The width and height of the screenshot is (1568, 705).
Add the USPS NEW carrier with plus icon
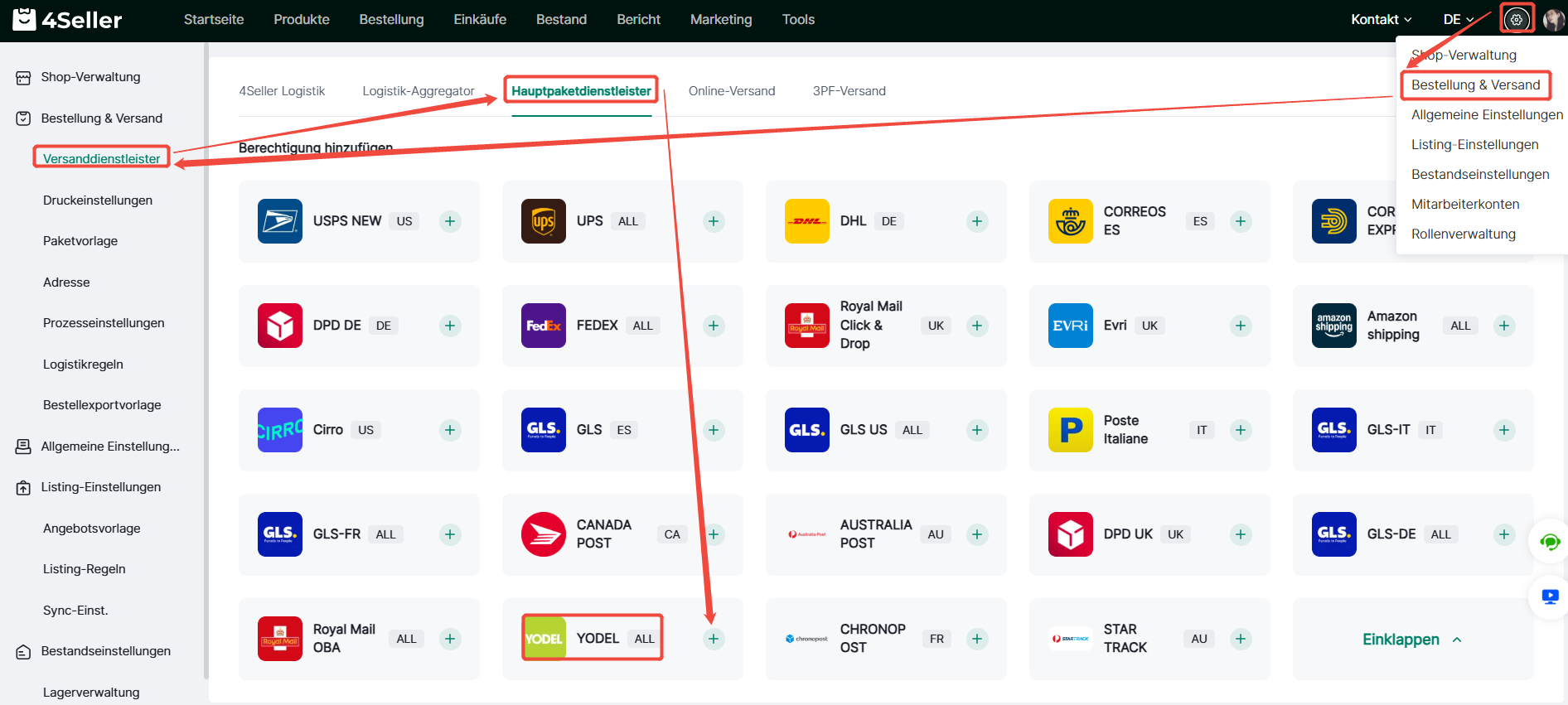(x=450, y=221)
